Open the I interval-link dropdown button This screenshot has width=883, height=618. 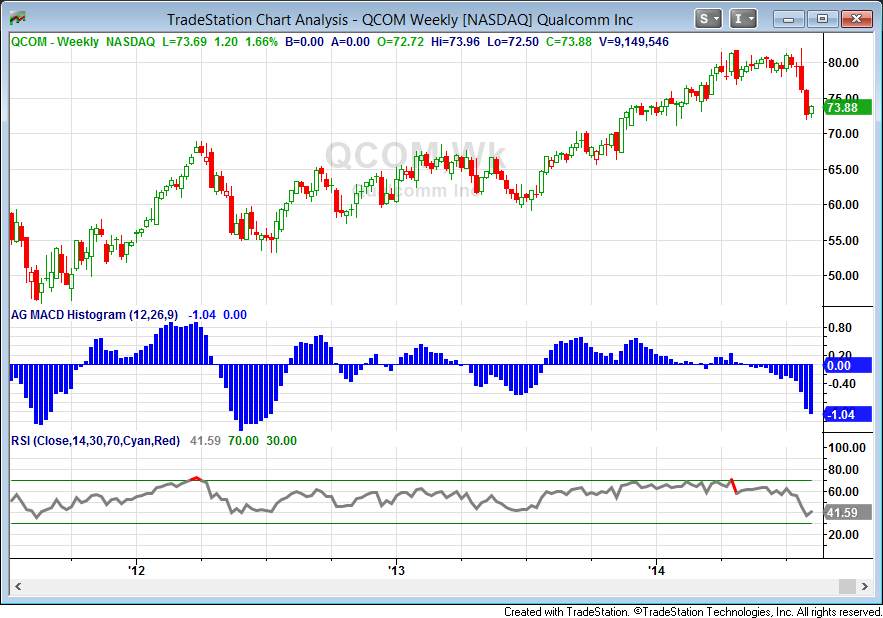point(743,19)
